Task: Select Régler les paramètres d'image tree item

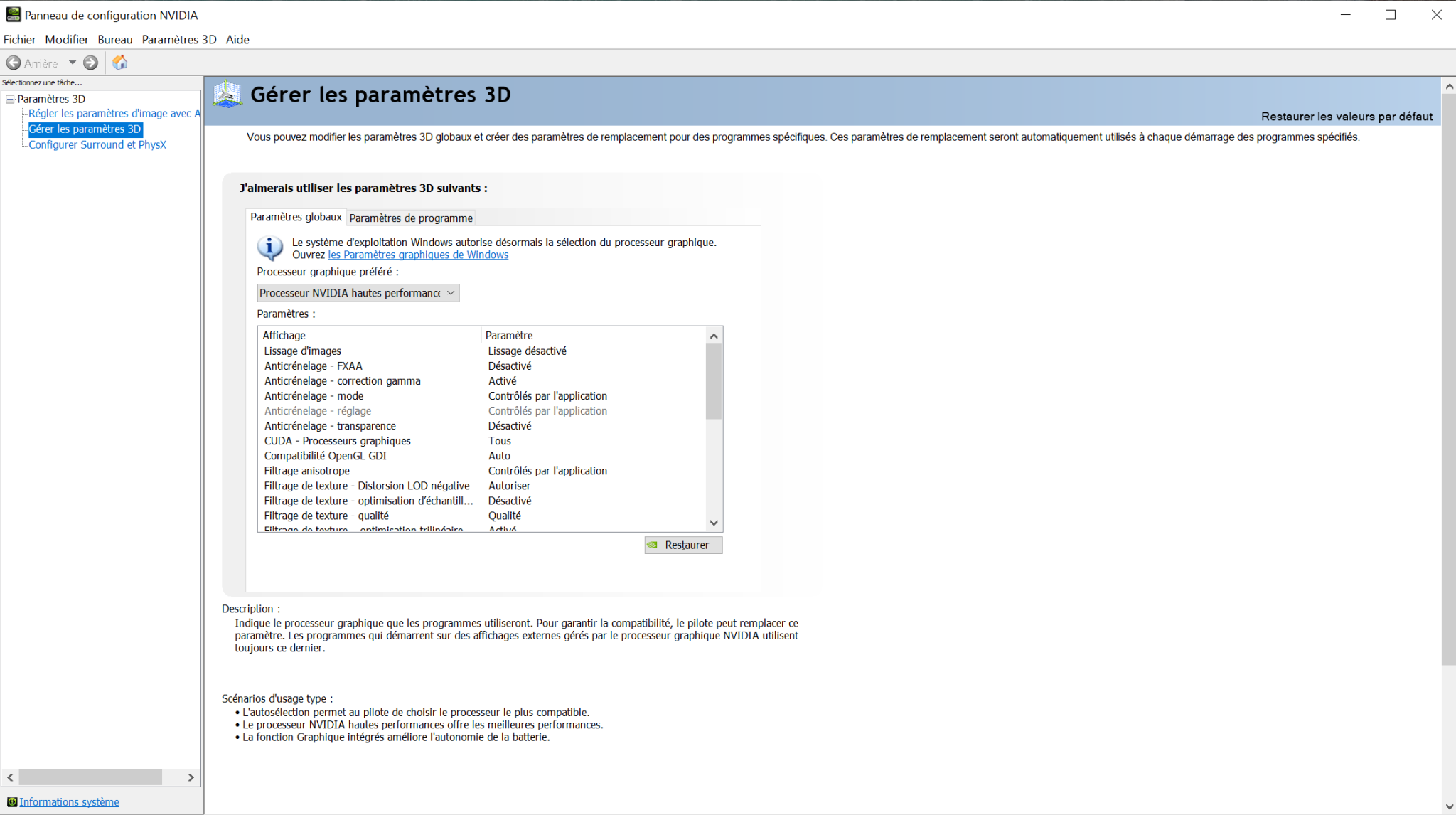Action: 114,114
